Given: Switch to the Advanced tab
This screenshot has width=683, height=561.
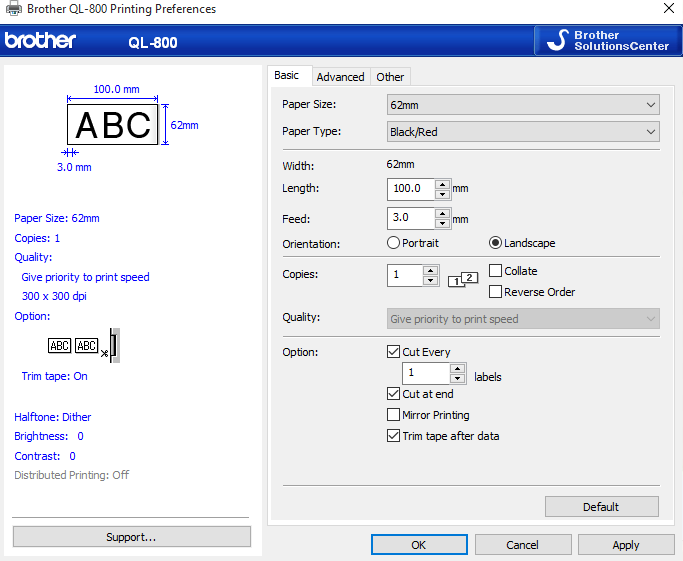Looking at the screenshot, I should coord(340,77).
